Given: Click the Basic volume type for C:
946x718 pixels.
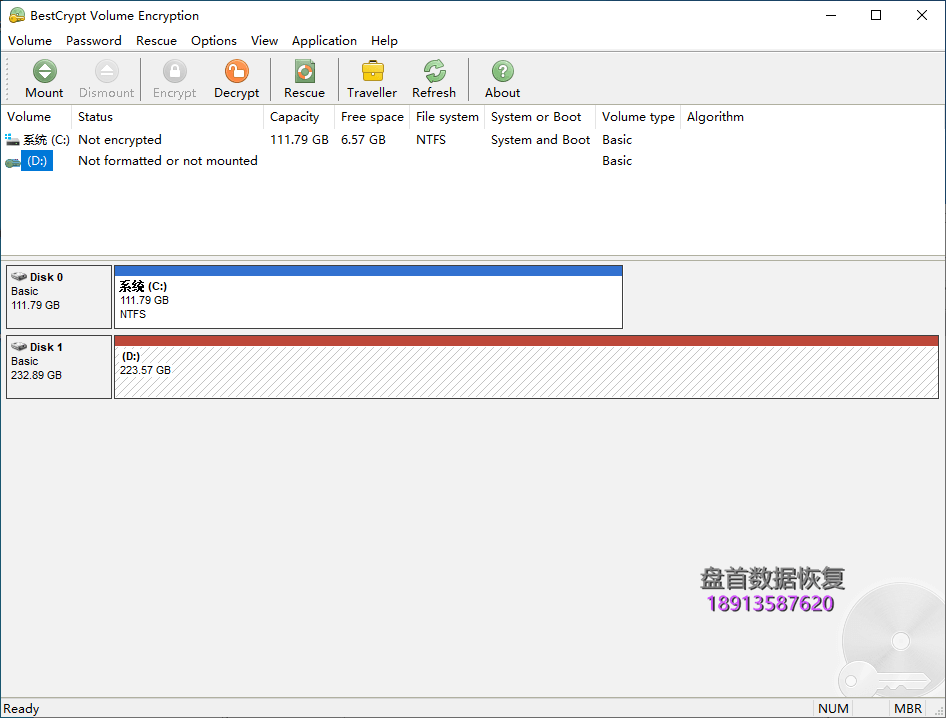Looking at the screenshot, I should coord(617,140).
